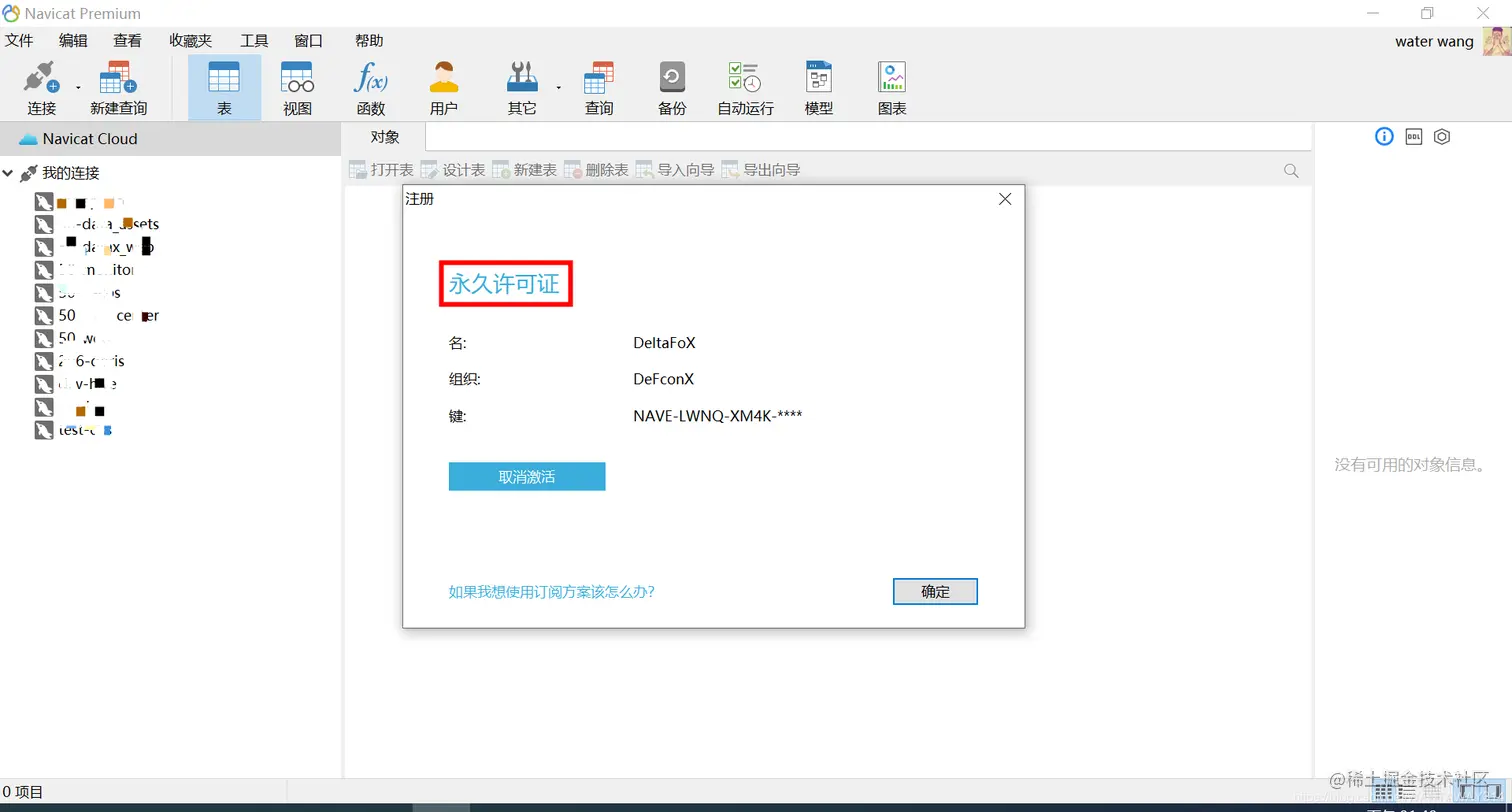Open the 查看 menu
1512x812 pixels.
tap(127, 41)
